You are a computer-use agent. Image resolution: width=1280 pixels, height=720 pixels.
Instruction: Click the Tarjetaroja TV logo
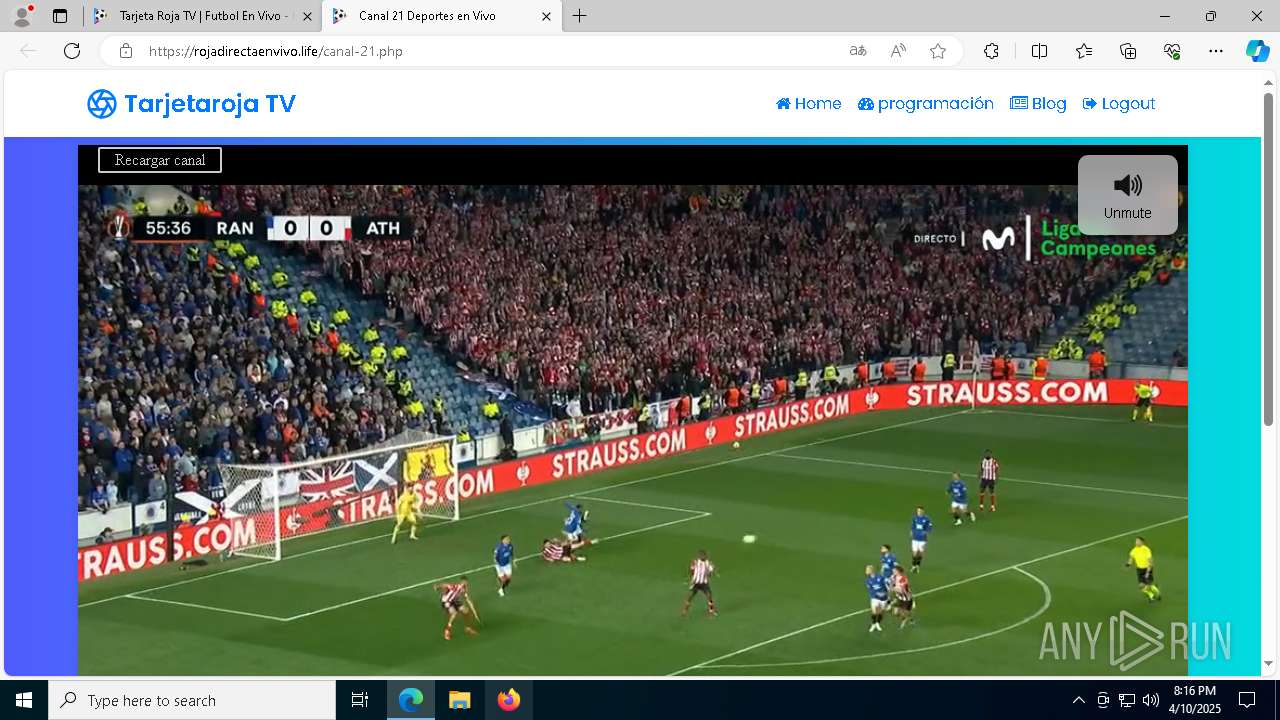(191, 104)
